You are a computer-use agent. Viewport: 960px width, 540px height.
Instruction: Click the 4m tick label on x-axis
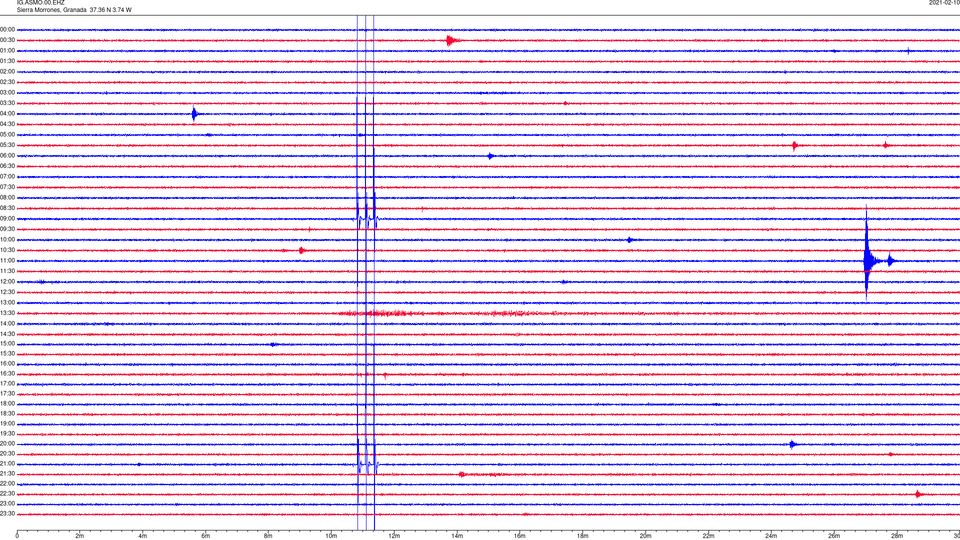(x=143, y=536)
